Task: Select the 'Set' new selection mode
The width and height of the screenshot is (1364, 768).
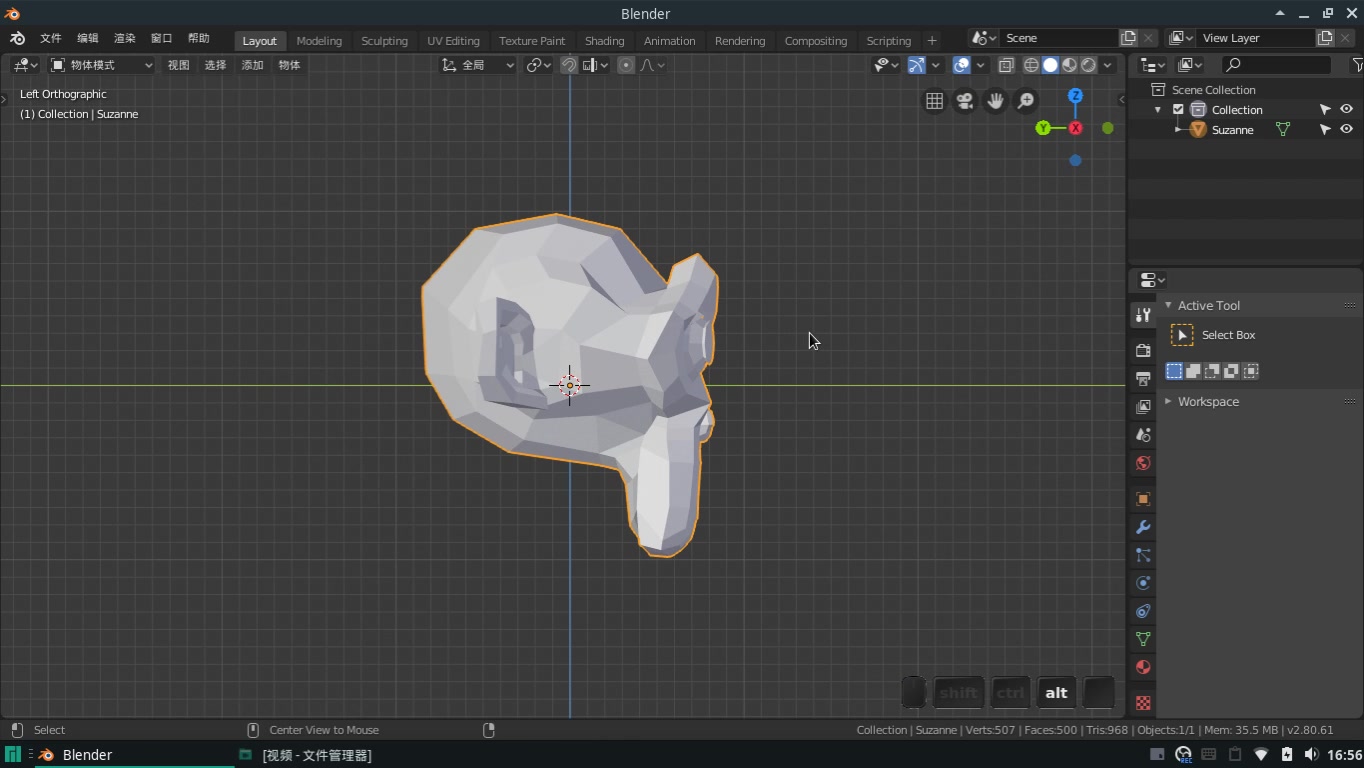Action: click(x=1174, y=371)
